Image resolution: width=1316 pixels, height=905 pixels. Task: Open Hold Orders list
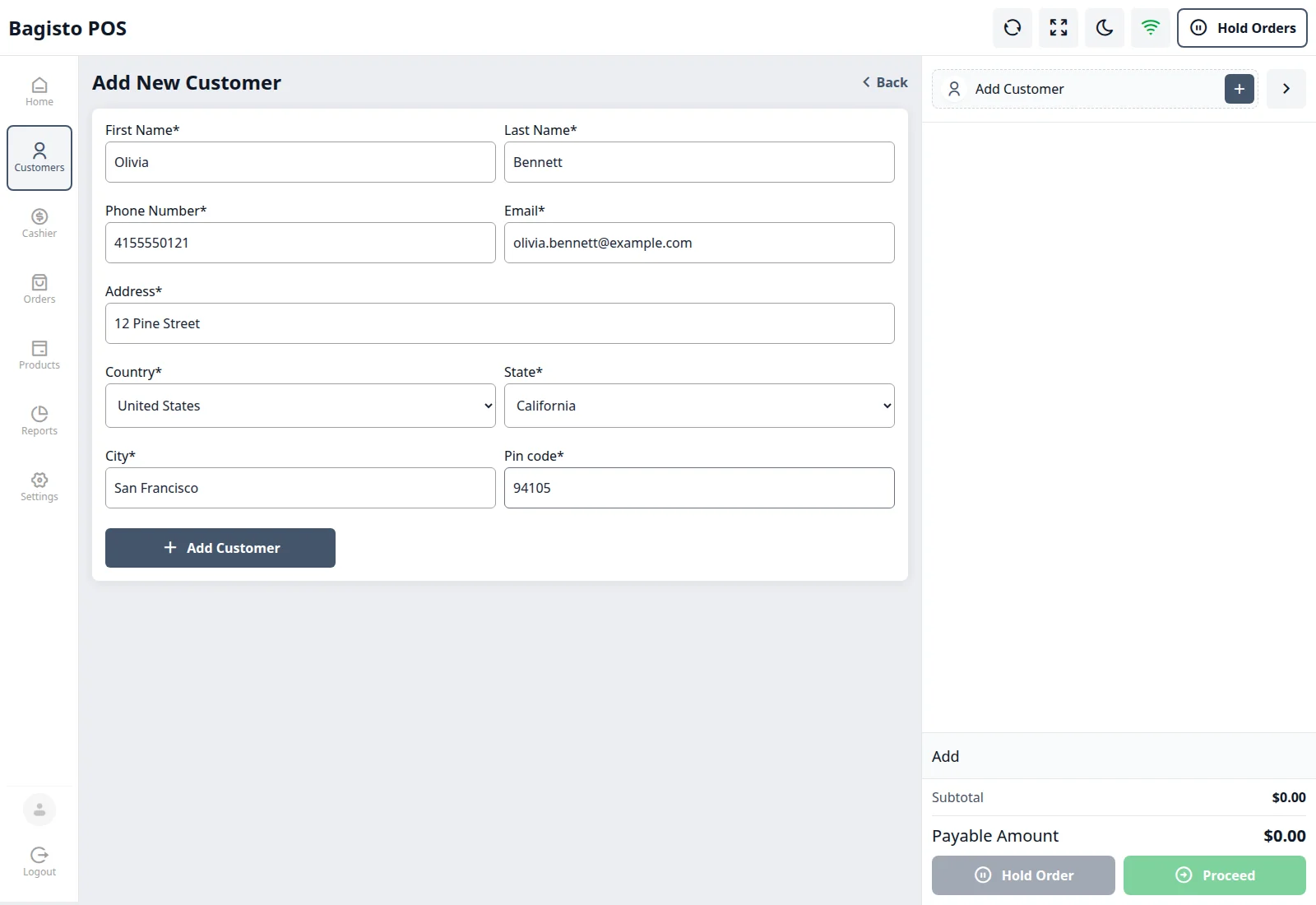tap(1242, 28)
